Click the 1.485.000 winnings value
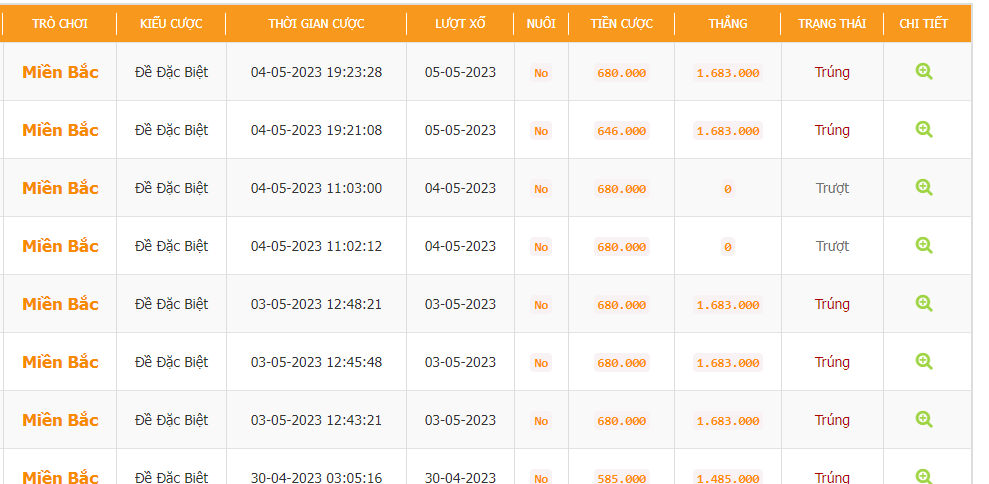 tap(727, 478)
